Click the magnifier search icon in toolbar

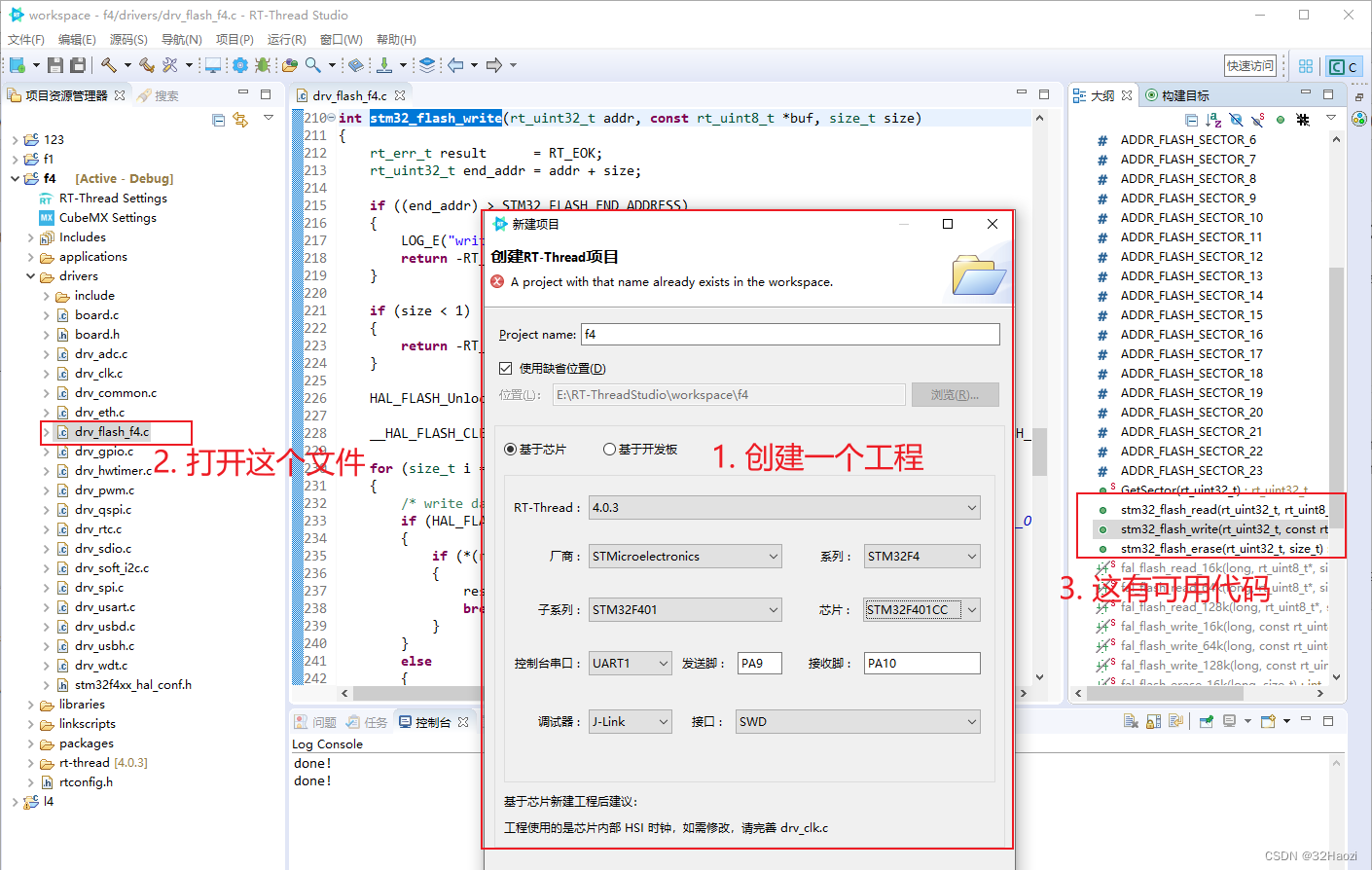click(x=312, y=65)
